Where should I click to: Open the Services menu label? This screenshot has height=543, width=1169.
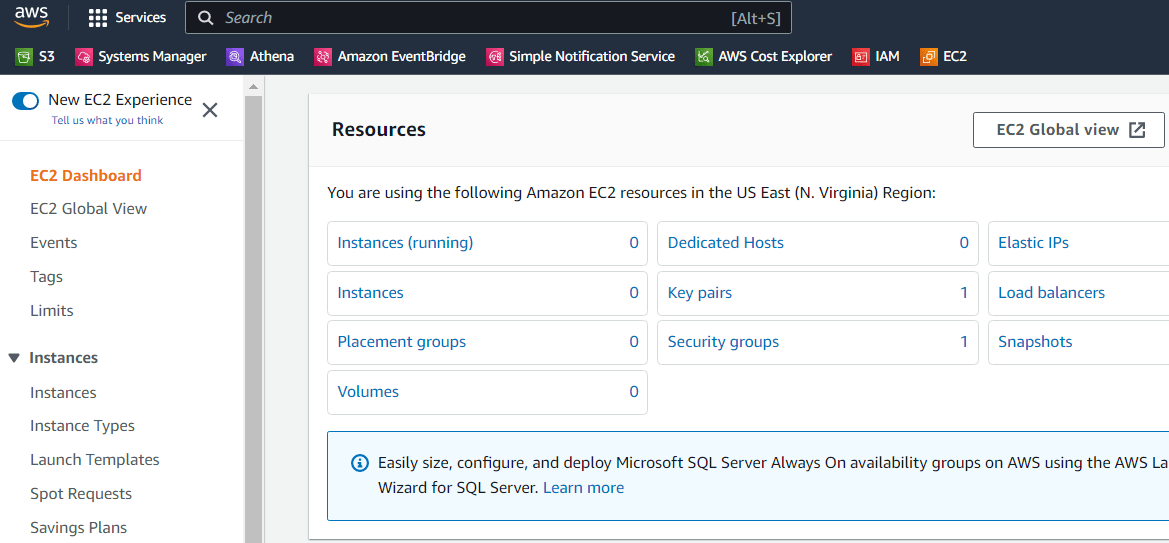(x=141, y=17)
